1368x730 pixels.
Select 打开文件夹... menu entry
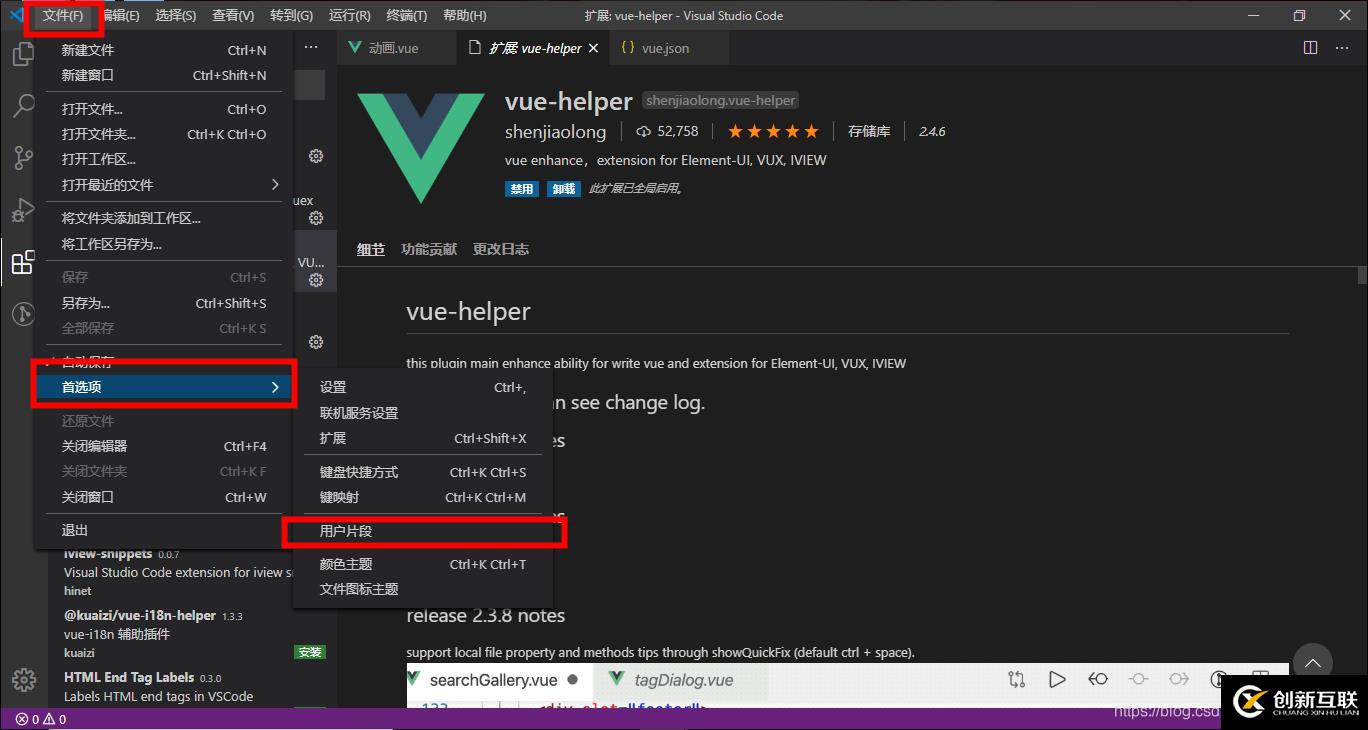pos(165,134)
